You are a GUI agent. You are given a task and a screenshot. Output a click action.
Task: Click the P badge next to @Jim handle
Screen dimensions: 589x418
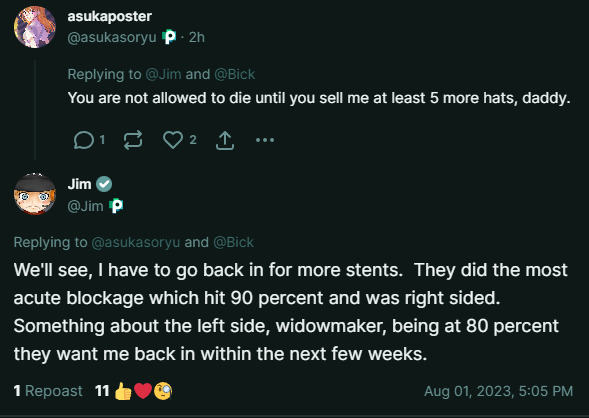click(116, 205)
